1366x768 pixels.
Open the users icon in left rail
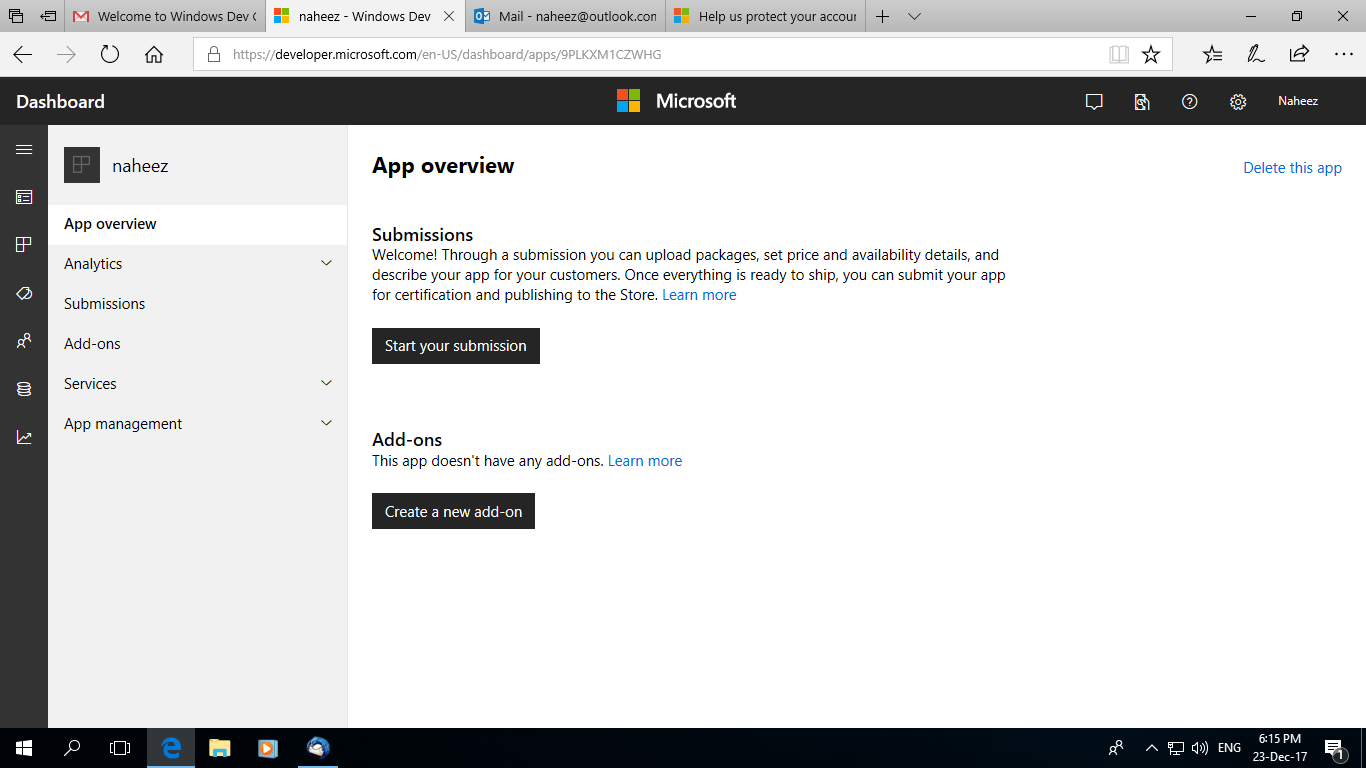pos(24,341)
